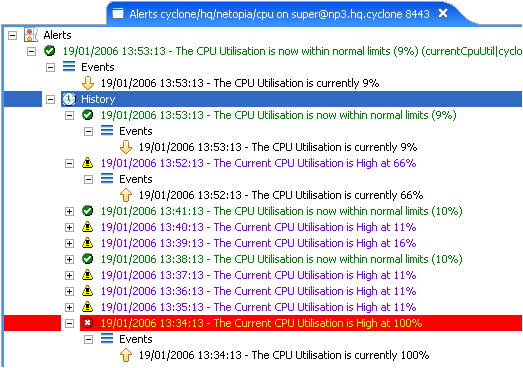Click warning icon of 13:37:13 alert
The width and height of the screenshot is (523, 368).
[88, 275]
